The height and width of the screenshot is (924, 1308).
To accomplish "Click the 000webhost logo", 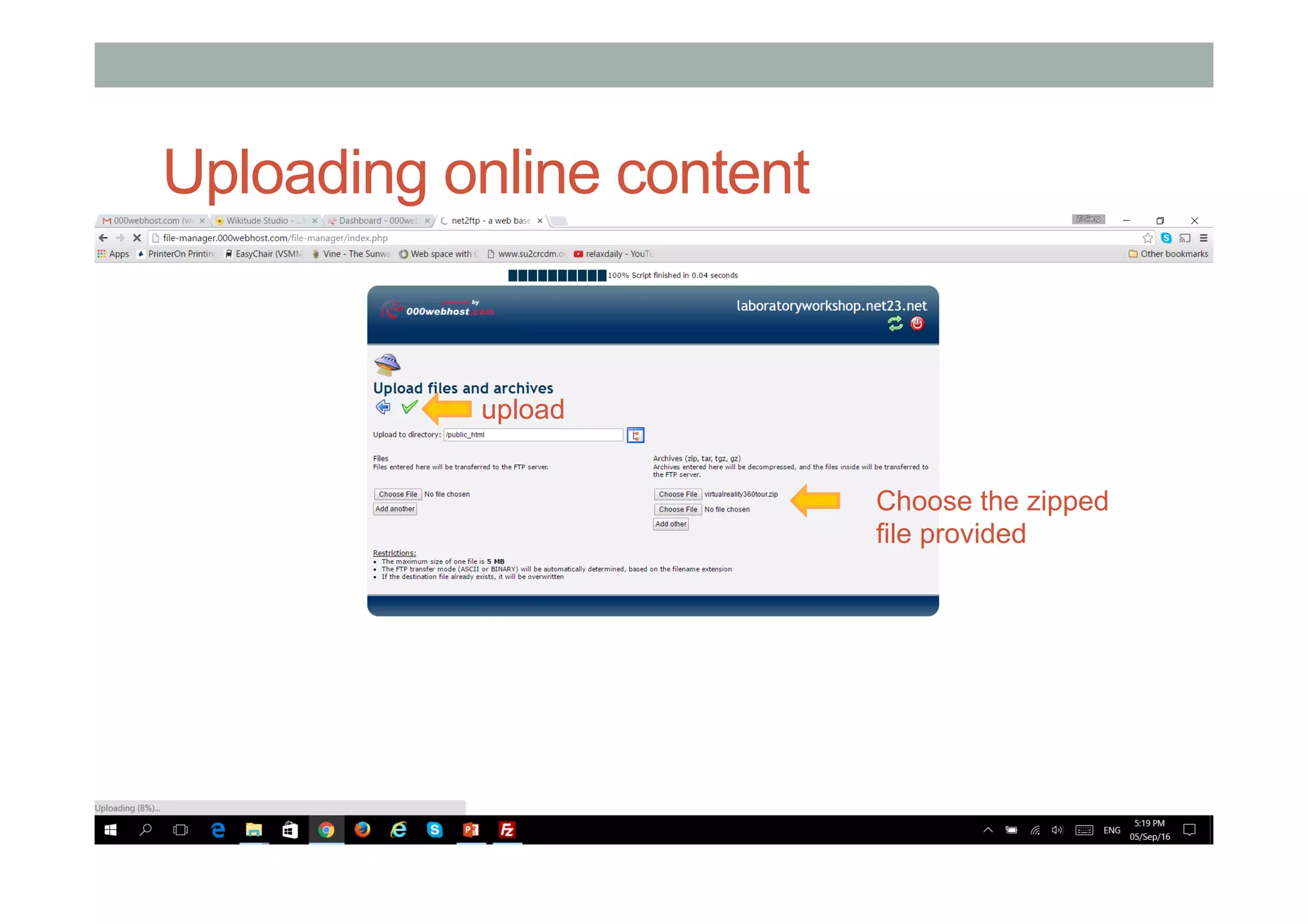I will (x=437, y=309).
